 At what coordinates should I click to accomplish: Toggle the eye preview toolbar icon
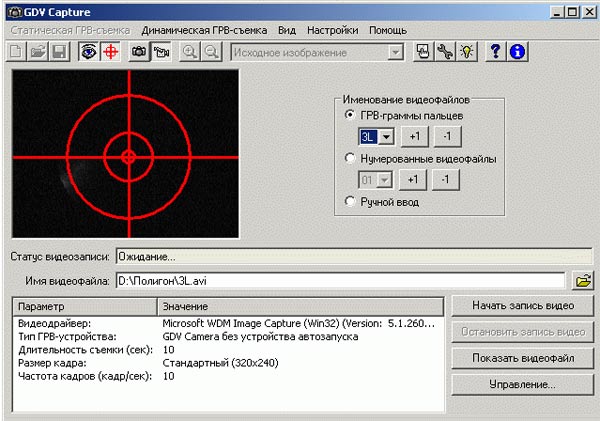click(88, 52)
